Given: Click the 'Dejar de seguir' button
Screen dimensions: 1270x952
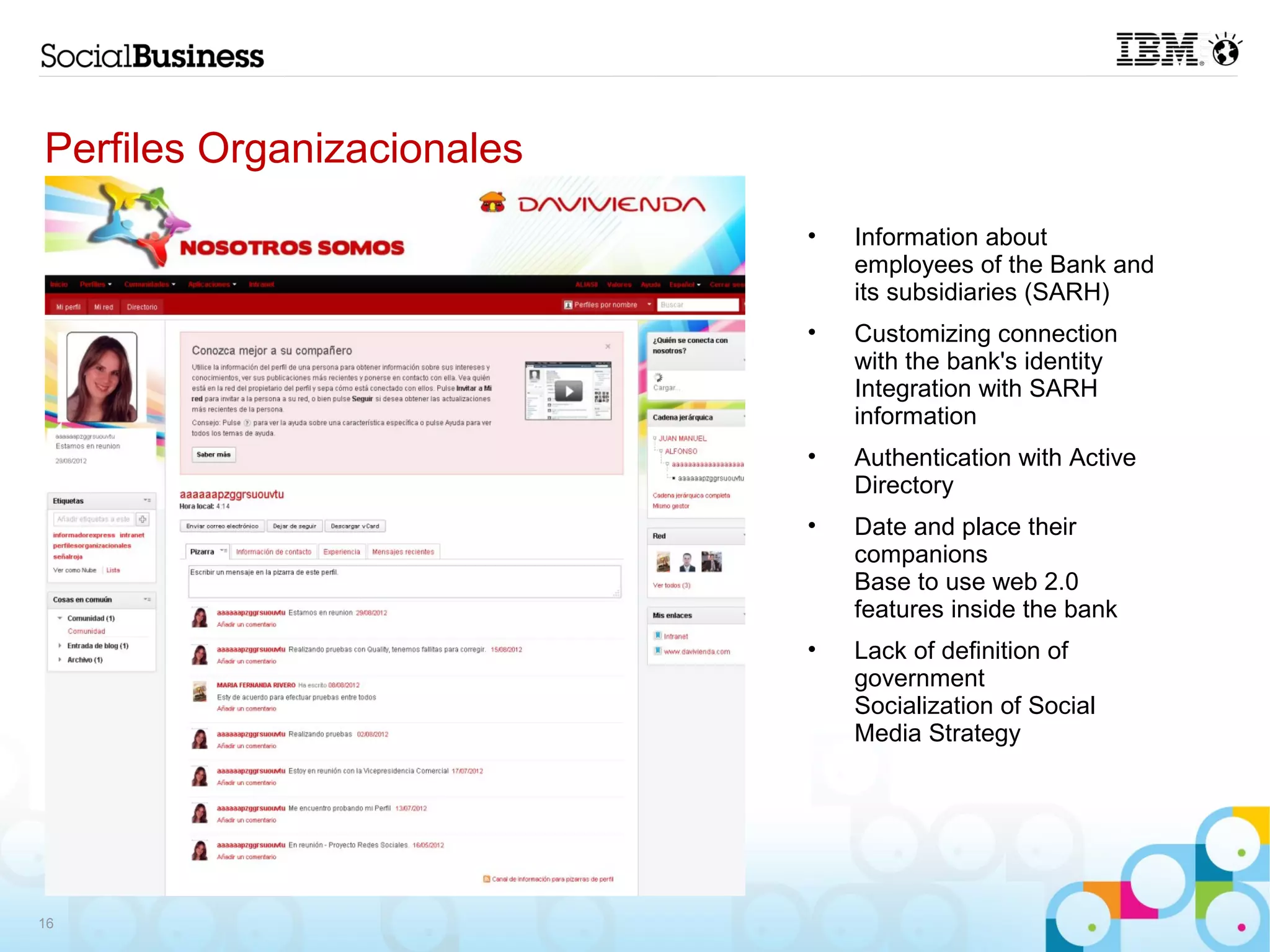Looking at the screenshot, I should (295, 526).
